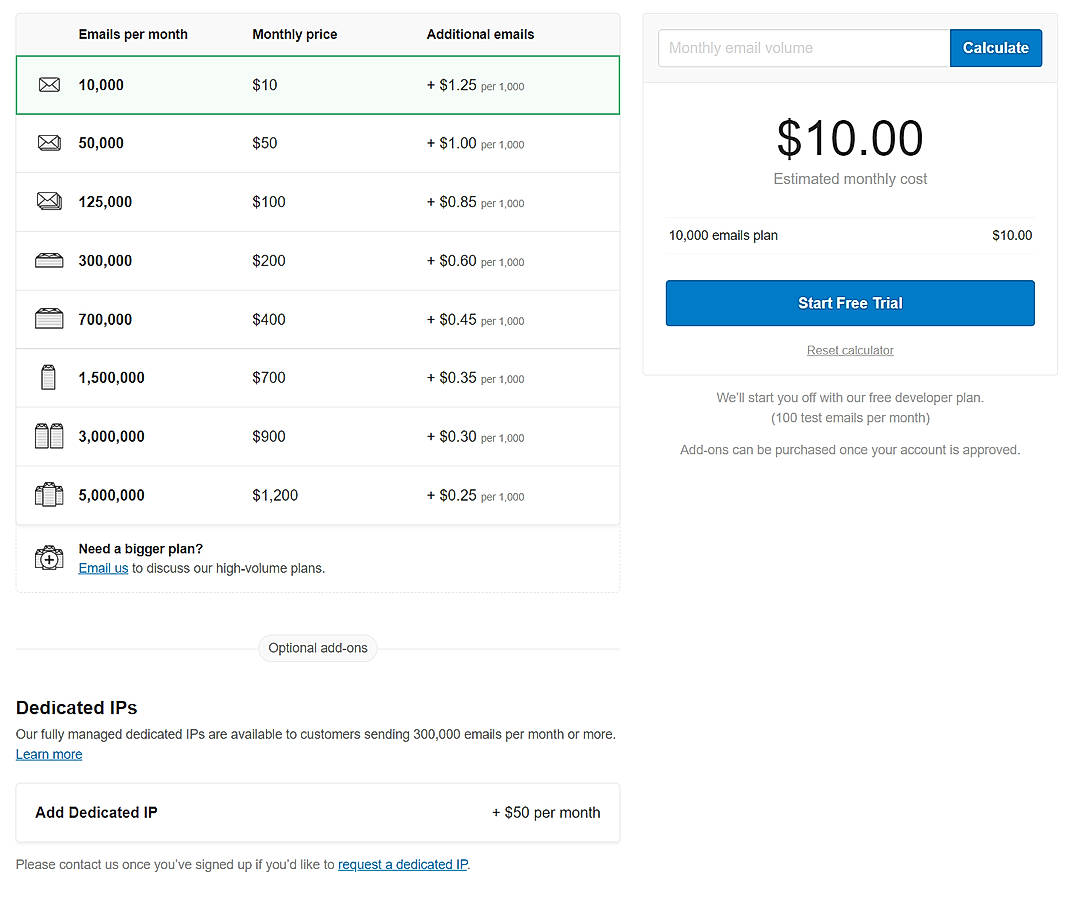Screen dimensions: 1070x908
Task: Click the envelope icon beside the 10,000 plan
Action: click(x=49, y=85)
